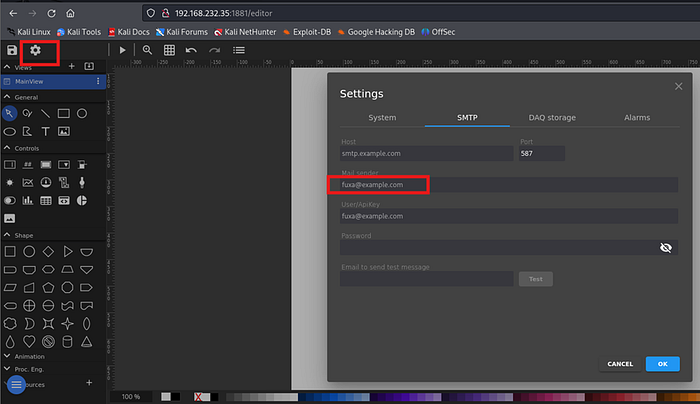
Task: Expand the Proc. Eng. section
Action: pyautogui.click(x=7, y=369)
